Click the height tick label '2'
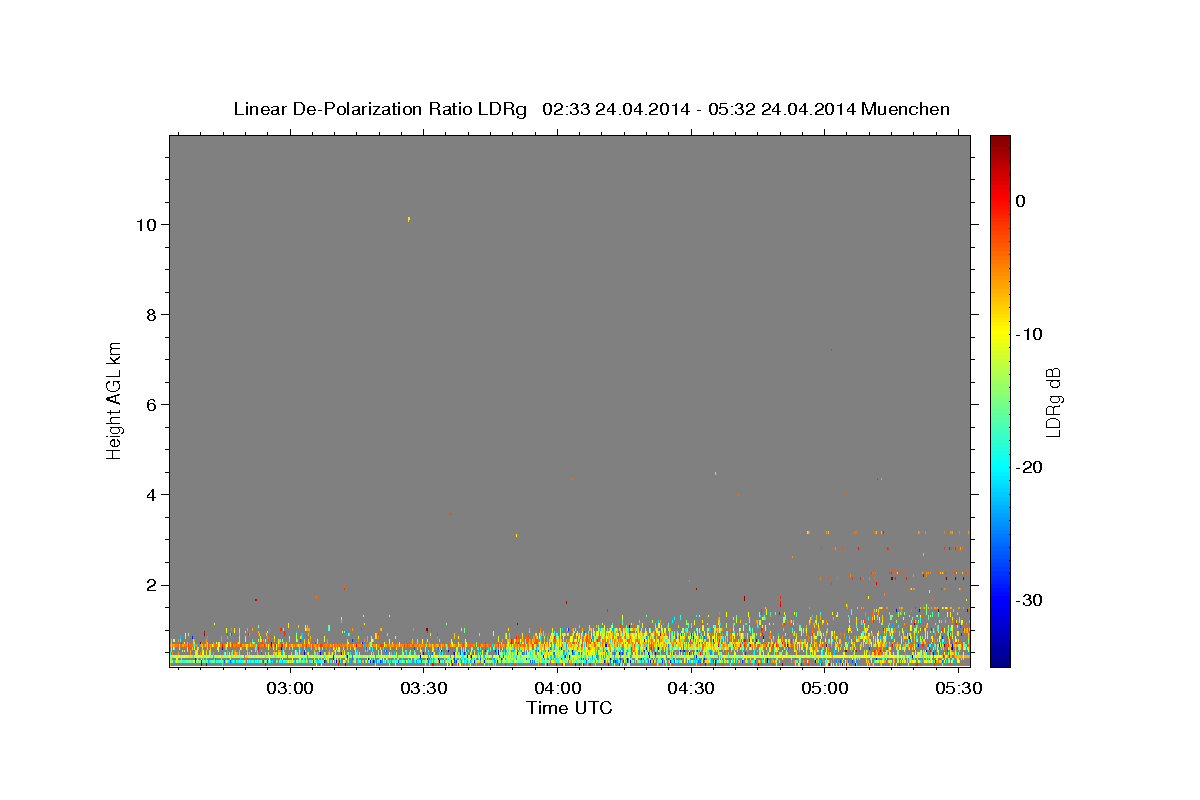Screen dimensions: 1200x800 click(152, 585)
